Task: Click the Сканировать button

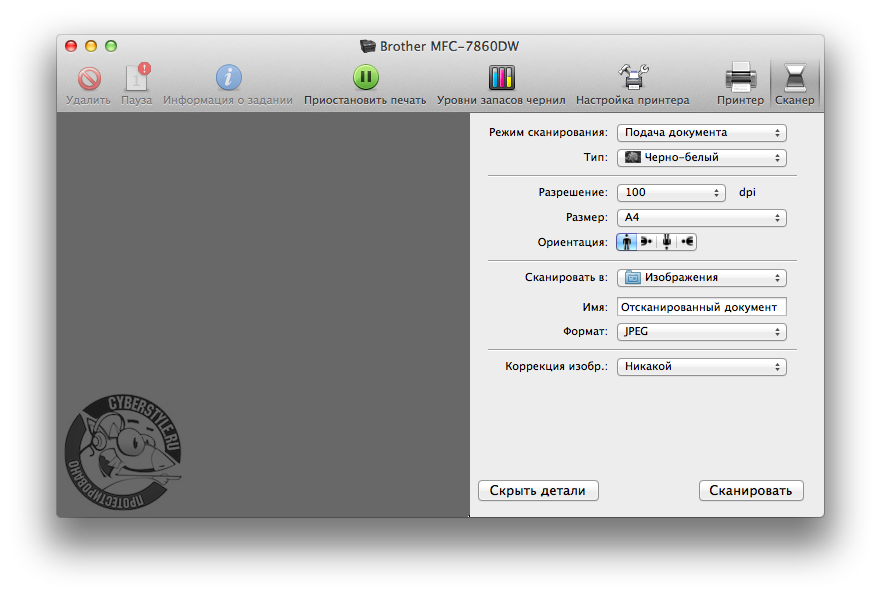Action: pyautogui.click(x=751, y=490)
